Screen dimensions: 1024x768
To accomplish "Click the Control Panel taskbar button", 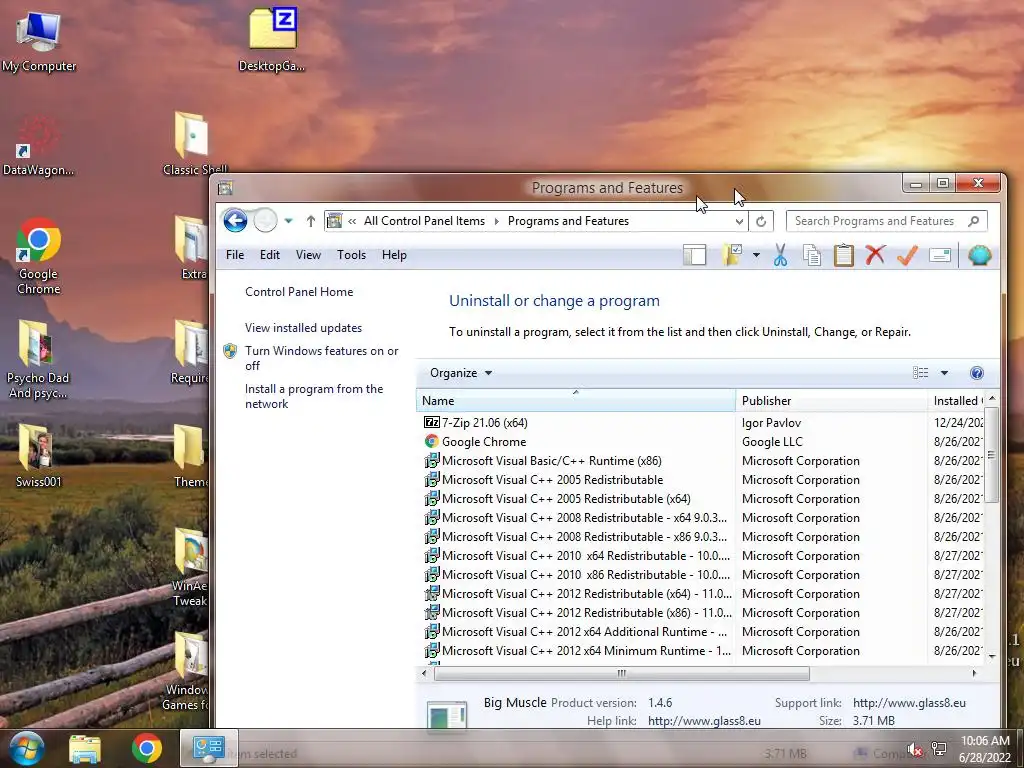I will point(208,748).
